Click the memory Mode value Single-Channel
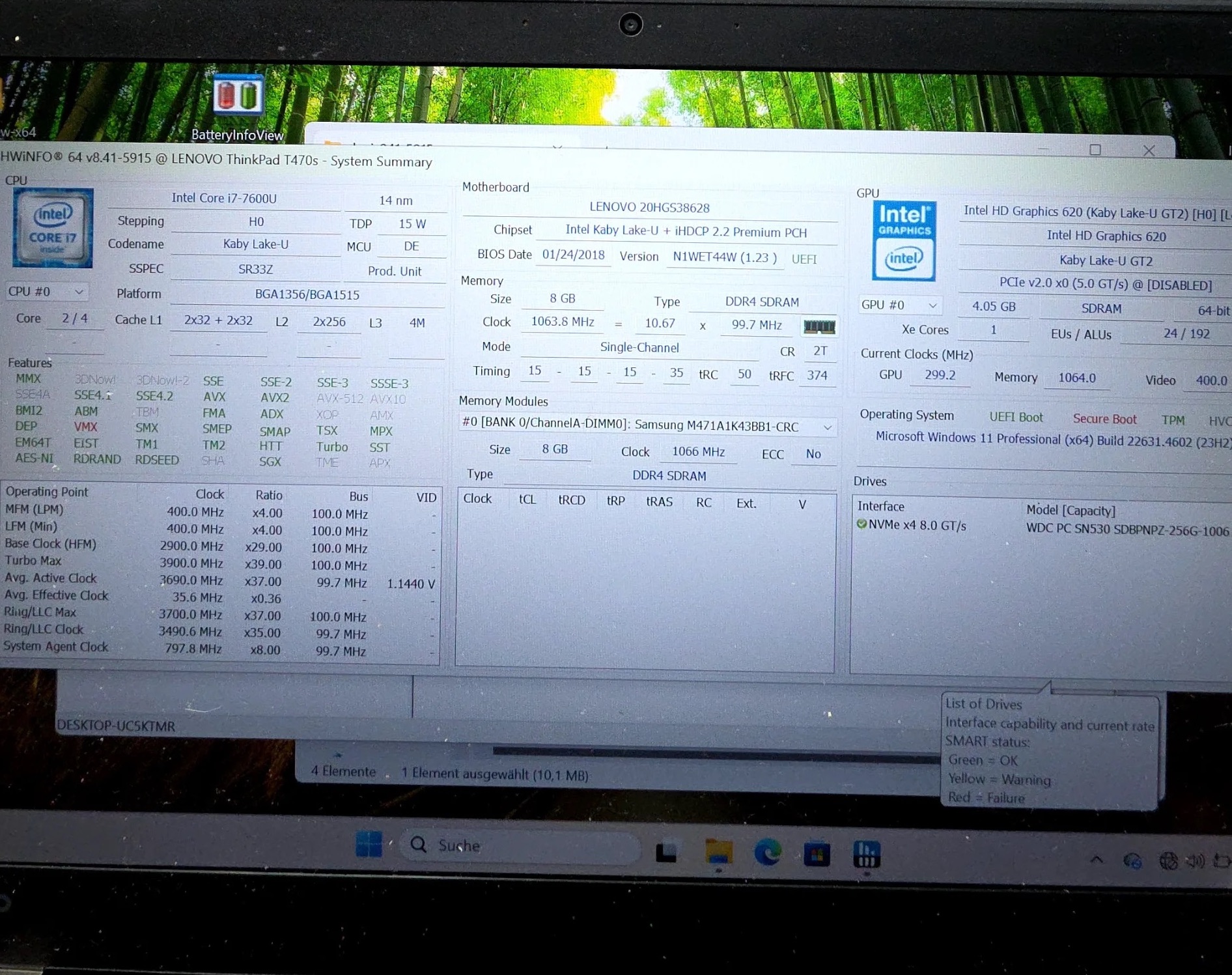 (639, 348)
